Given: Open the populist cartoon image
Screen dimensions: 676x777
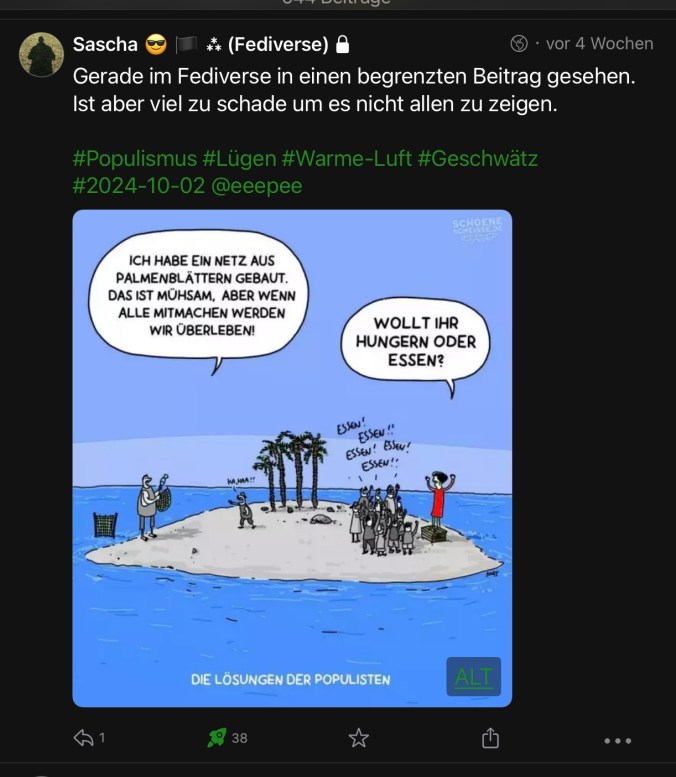Looking at the screenshot, I should click(x=292, y=458).
